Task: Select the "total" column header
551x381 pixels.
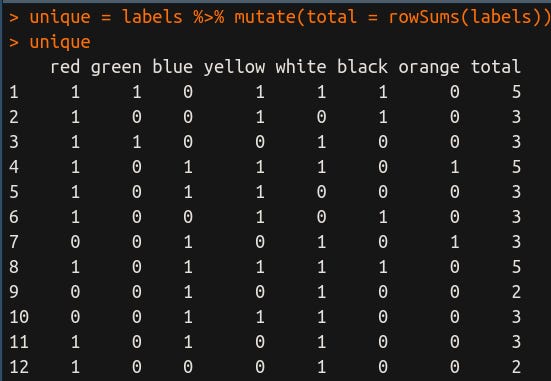Action: 495,66
